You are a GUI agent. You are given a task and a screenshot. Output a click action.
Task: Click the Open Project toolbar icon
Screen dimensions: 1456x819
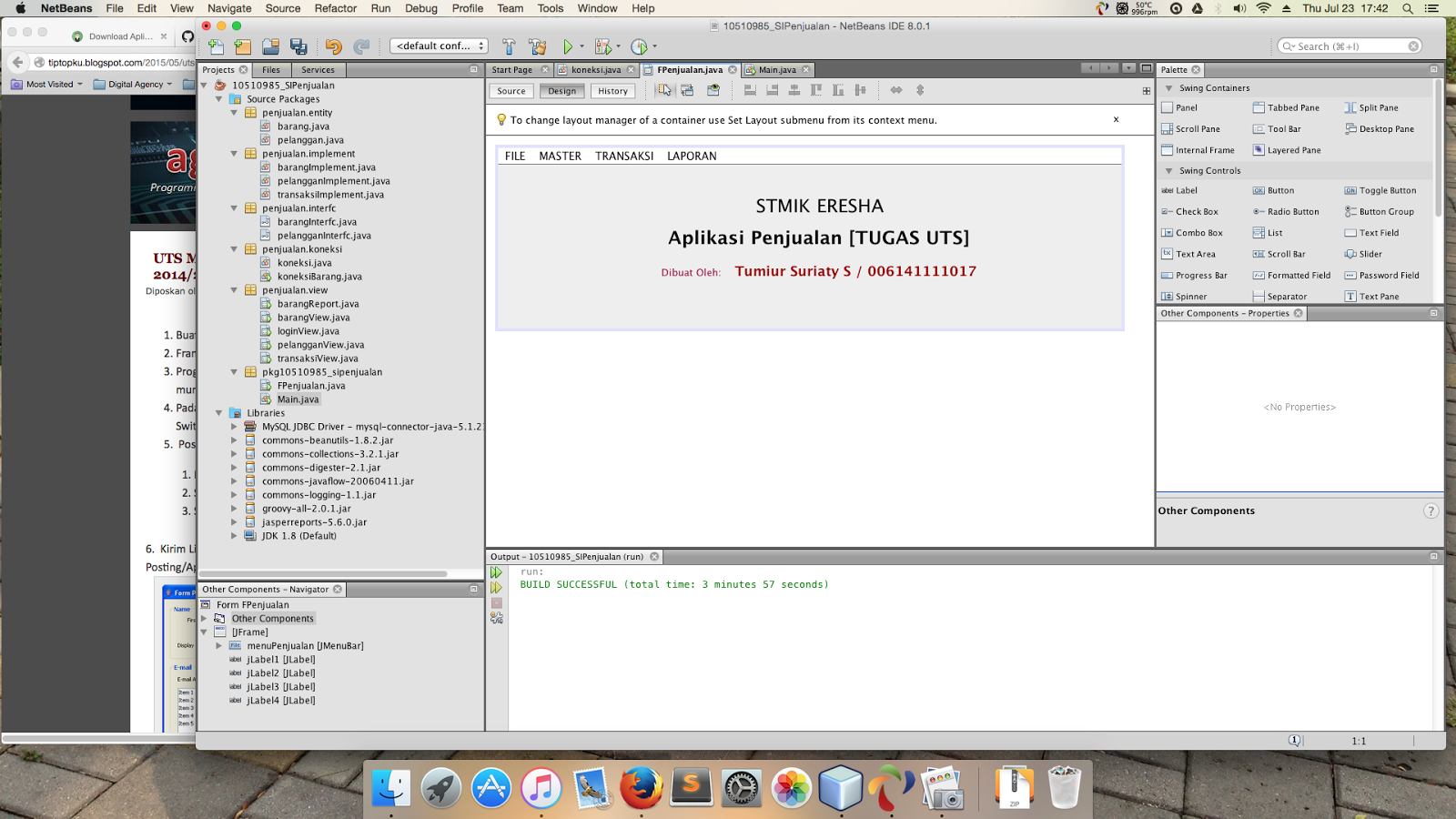tap(270, 46)
